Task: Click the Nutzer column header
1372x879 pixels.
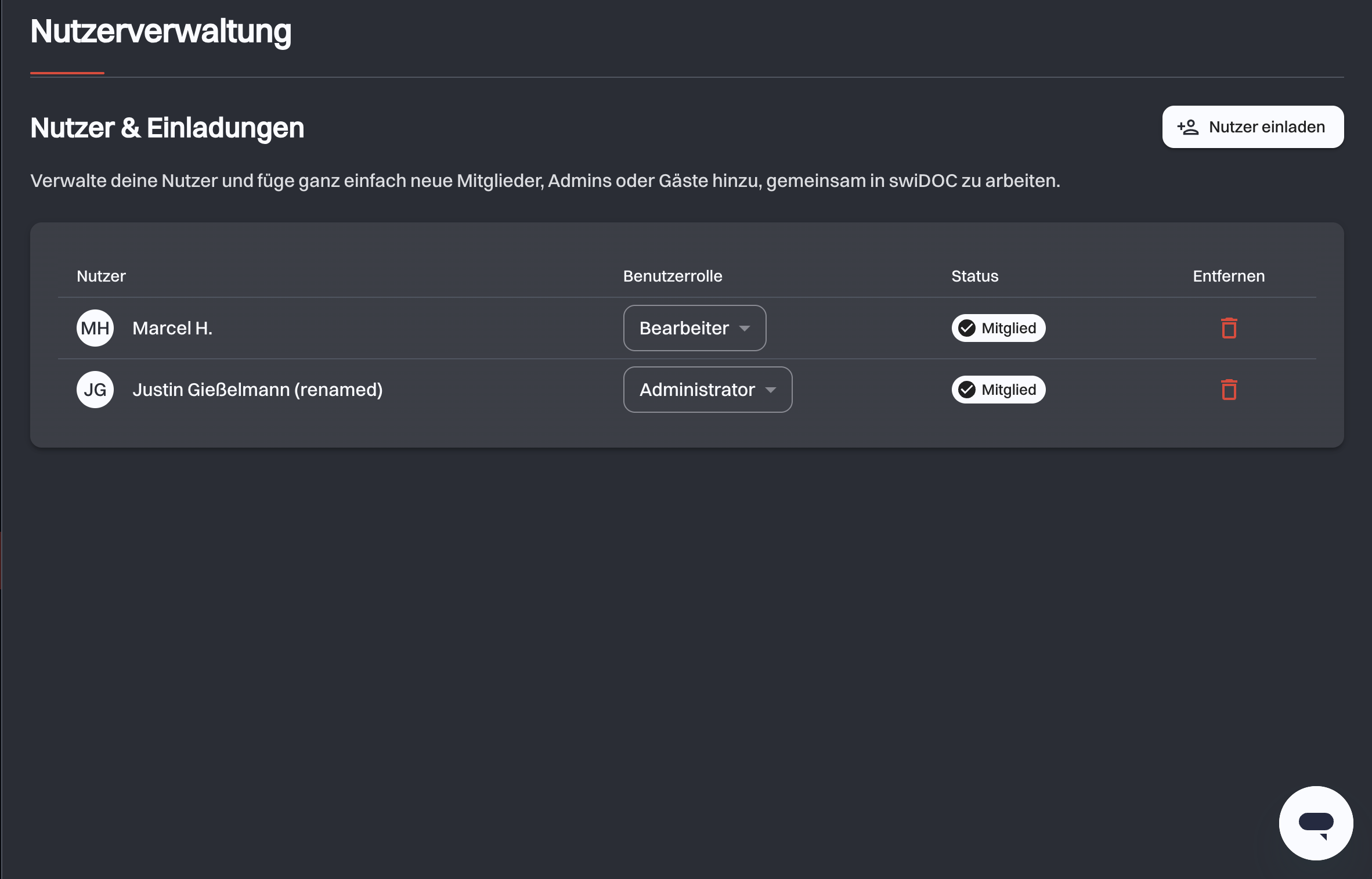Action: [x=101, y=276]
